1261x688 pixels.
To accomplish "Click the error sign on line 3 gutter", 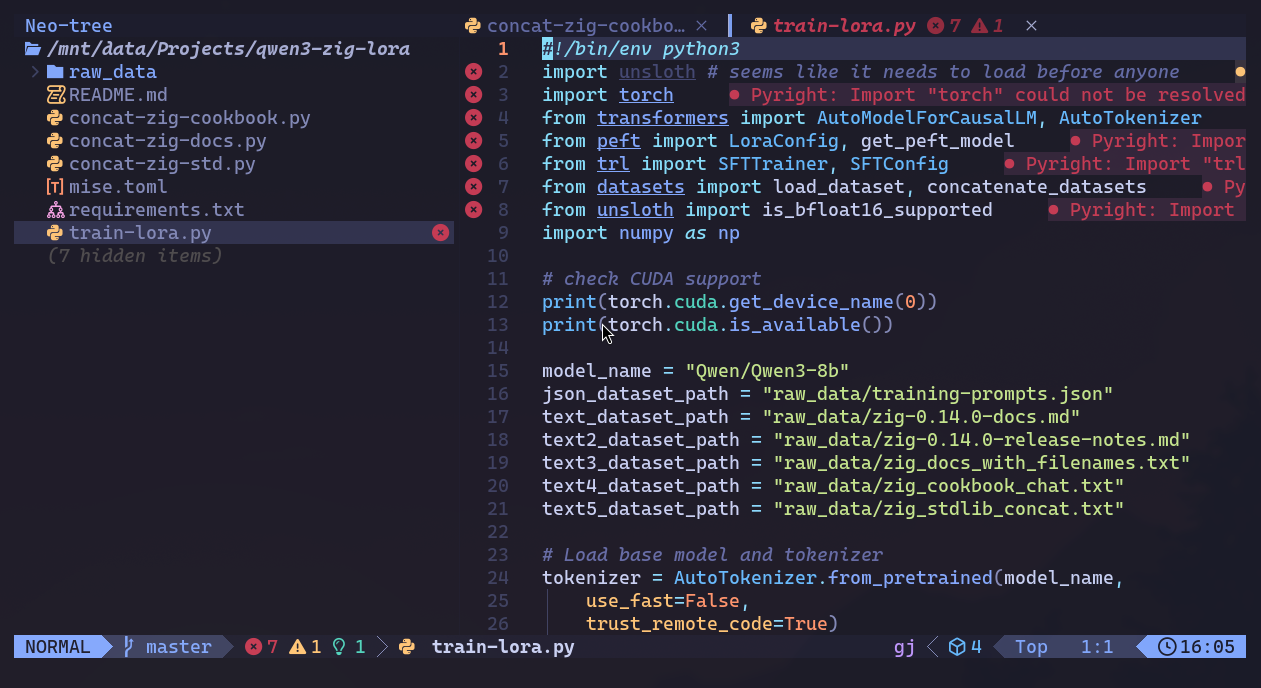I will [x=473, y=95].
